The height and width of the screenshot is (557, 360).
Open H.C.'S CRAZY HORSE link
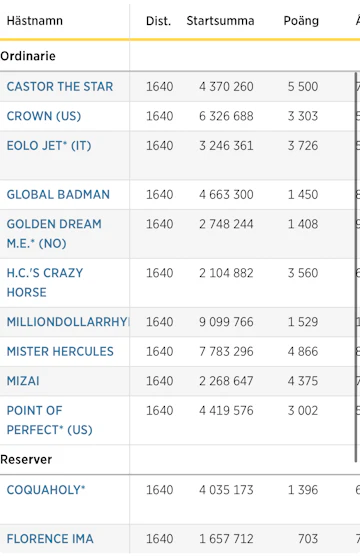pyautogui.click(x=45, y=283)
